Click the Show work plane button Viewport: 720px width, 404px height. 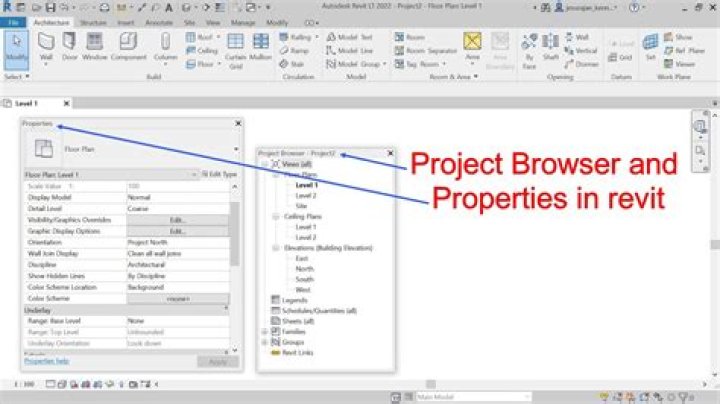click(x=678, y=37)
